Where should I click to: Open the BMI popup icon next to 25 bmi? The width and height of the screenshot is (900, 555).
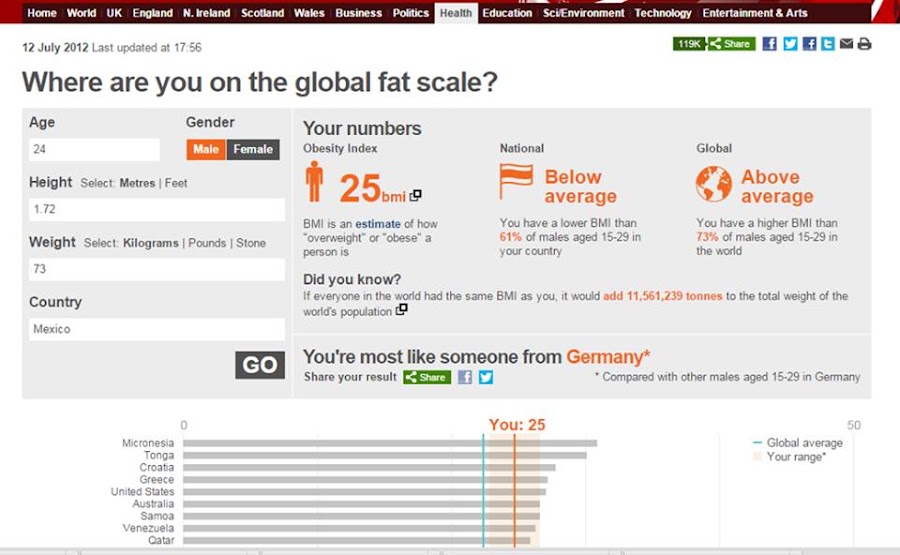(416, 195)
